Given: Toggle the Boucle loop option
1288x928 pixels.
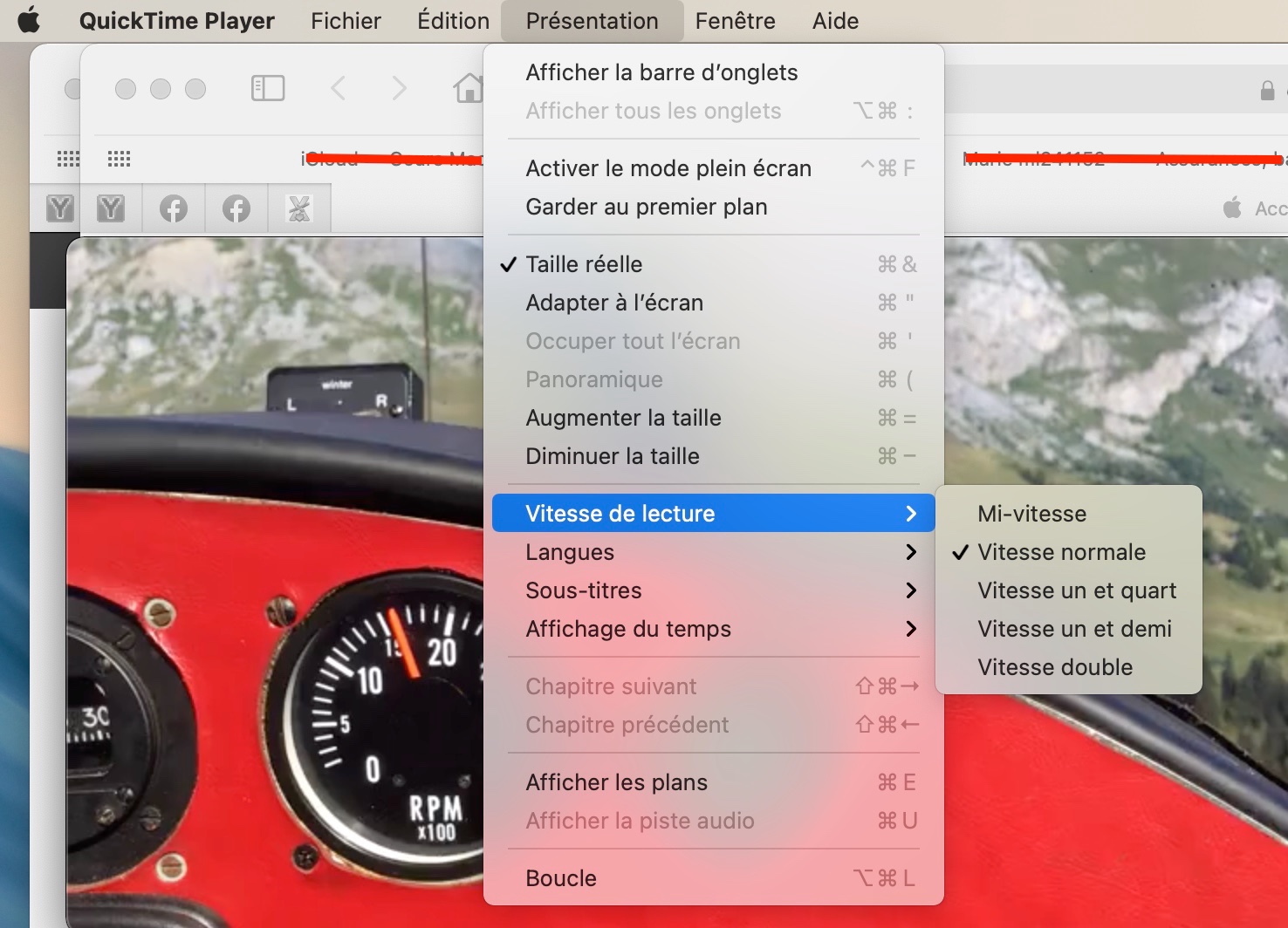Looking at the screenshot, I should click(x=714, y=878).
